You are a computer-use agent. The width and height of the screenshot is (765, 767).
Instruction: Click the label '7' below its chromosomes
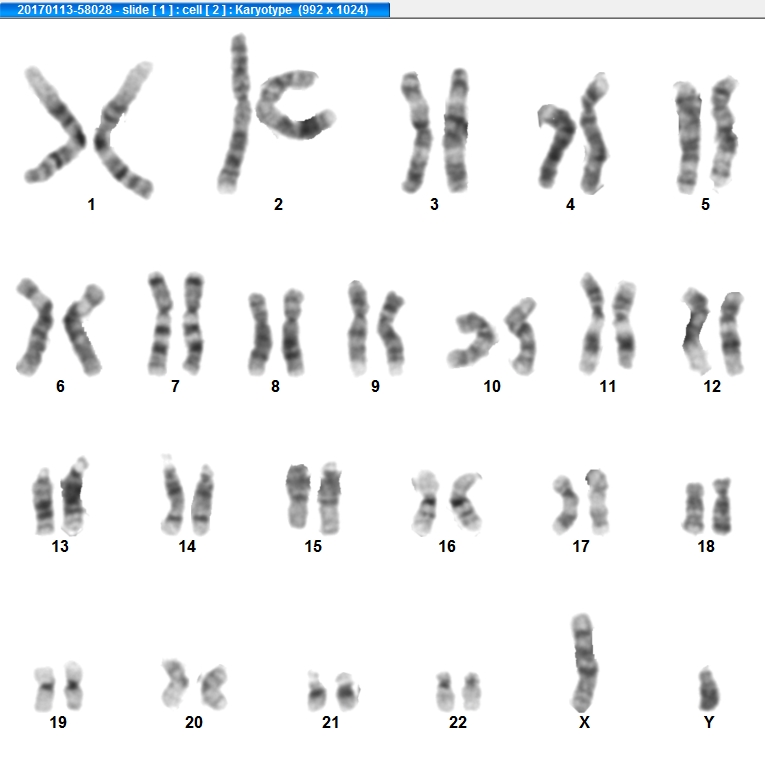pos(175,386)
